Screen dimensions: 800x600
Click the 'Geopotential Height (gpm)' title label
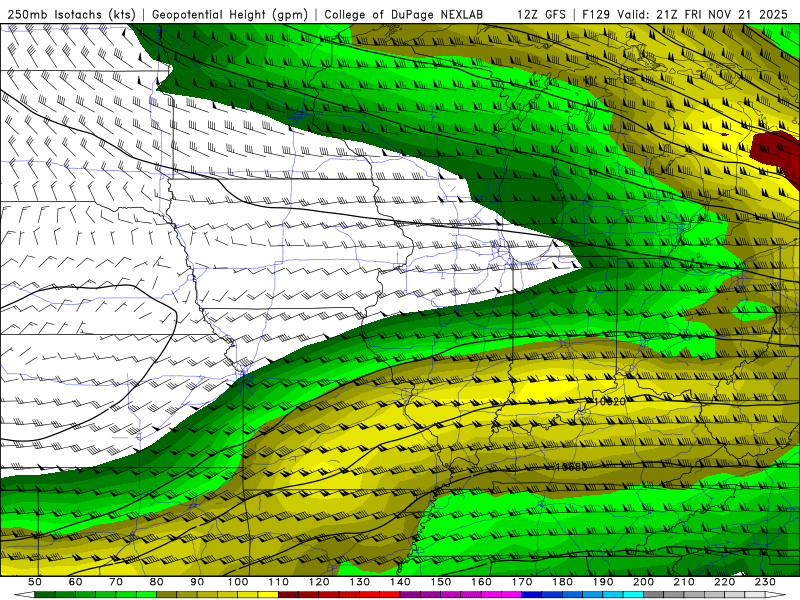(x=230, y=15)
